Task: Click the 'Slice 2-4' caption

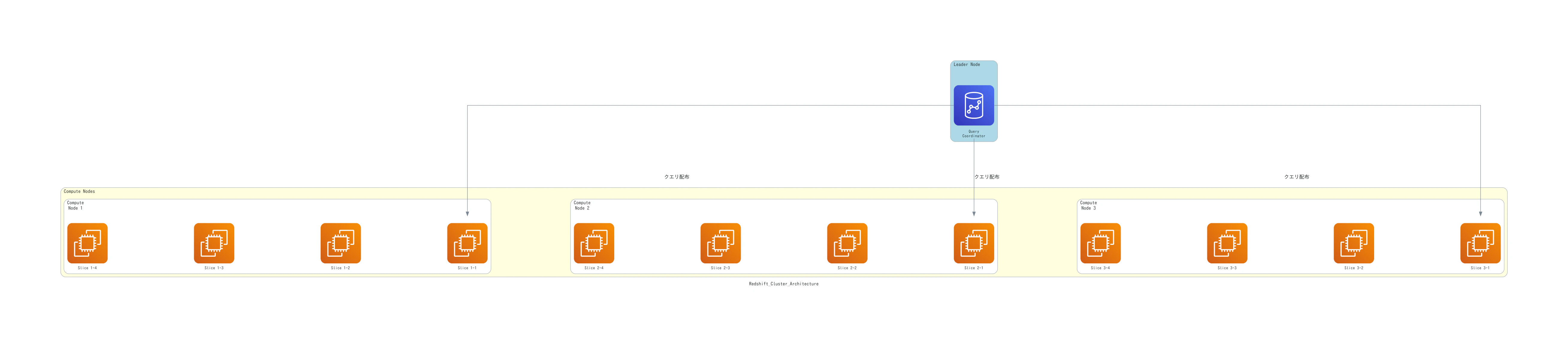Action: (594, 268)
